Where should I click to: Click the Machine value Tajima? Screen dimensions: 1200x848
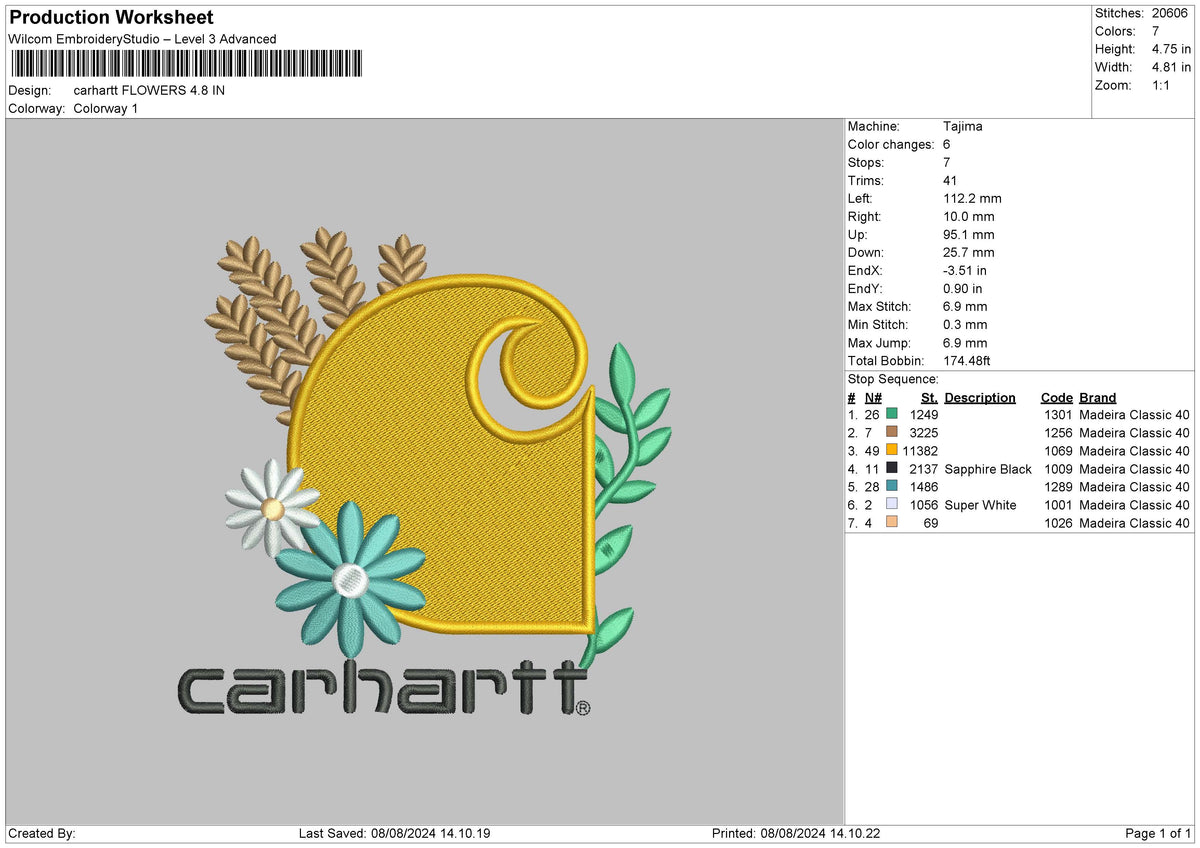[963, 126]
